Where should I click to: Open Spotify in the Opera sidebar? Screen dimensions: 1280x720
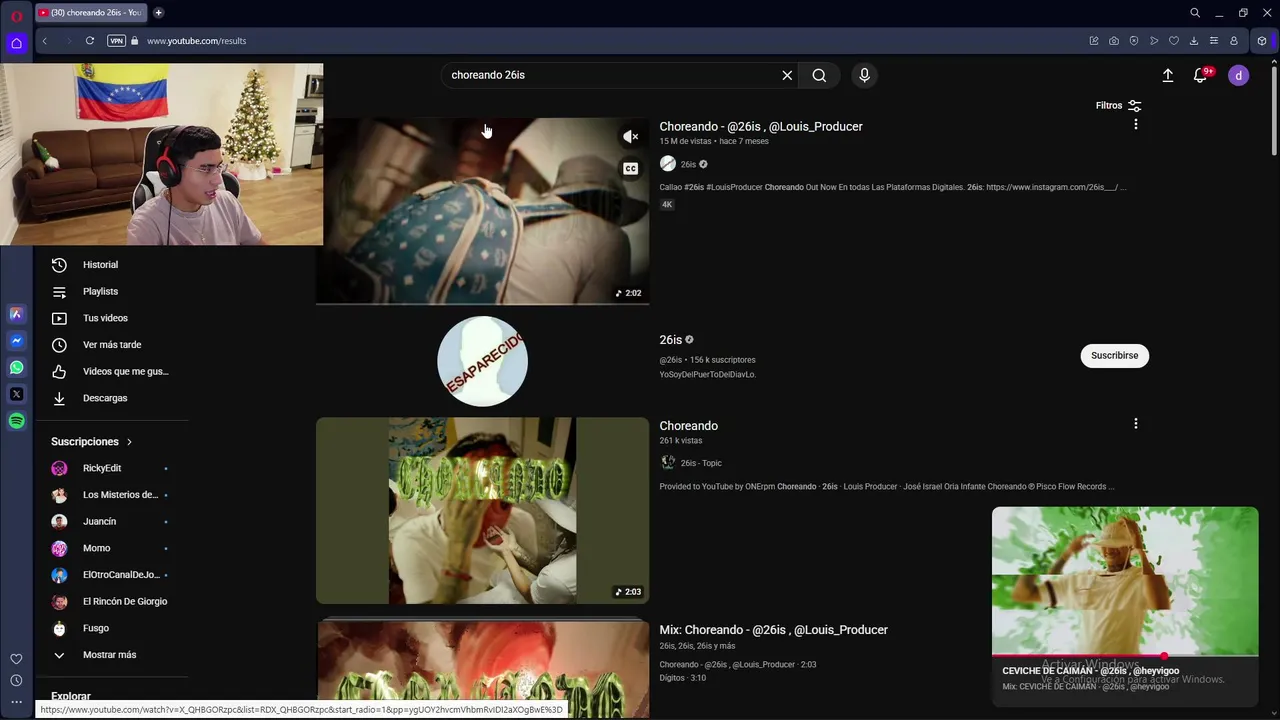coord(16,421)
